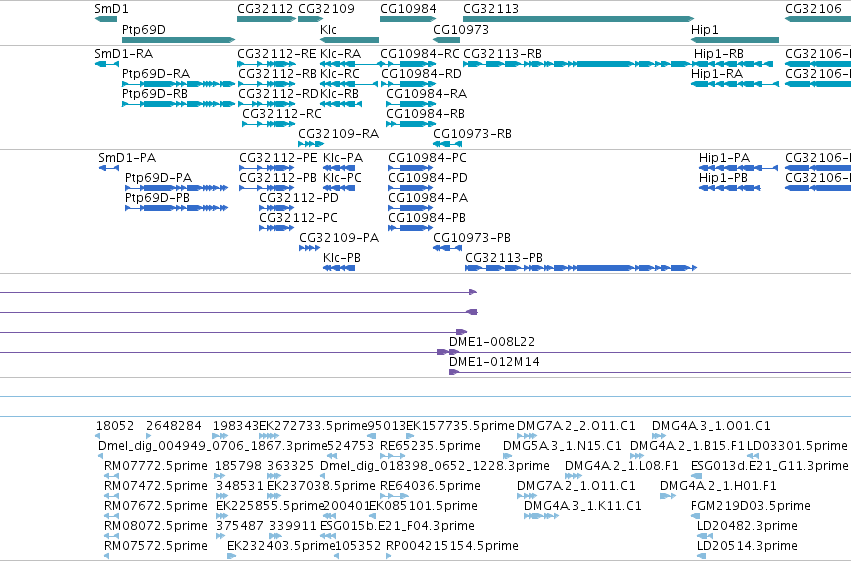
Task: Select the LD20514.3prime EST label
Action: pyautogui.click(x=747, y=546)
